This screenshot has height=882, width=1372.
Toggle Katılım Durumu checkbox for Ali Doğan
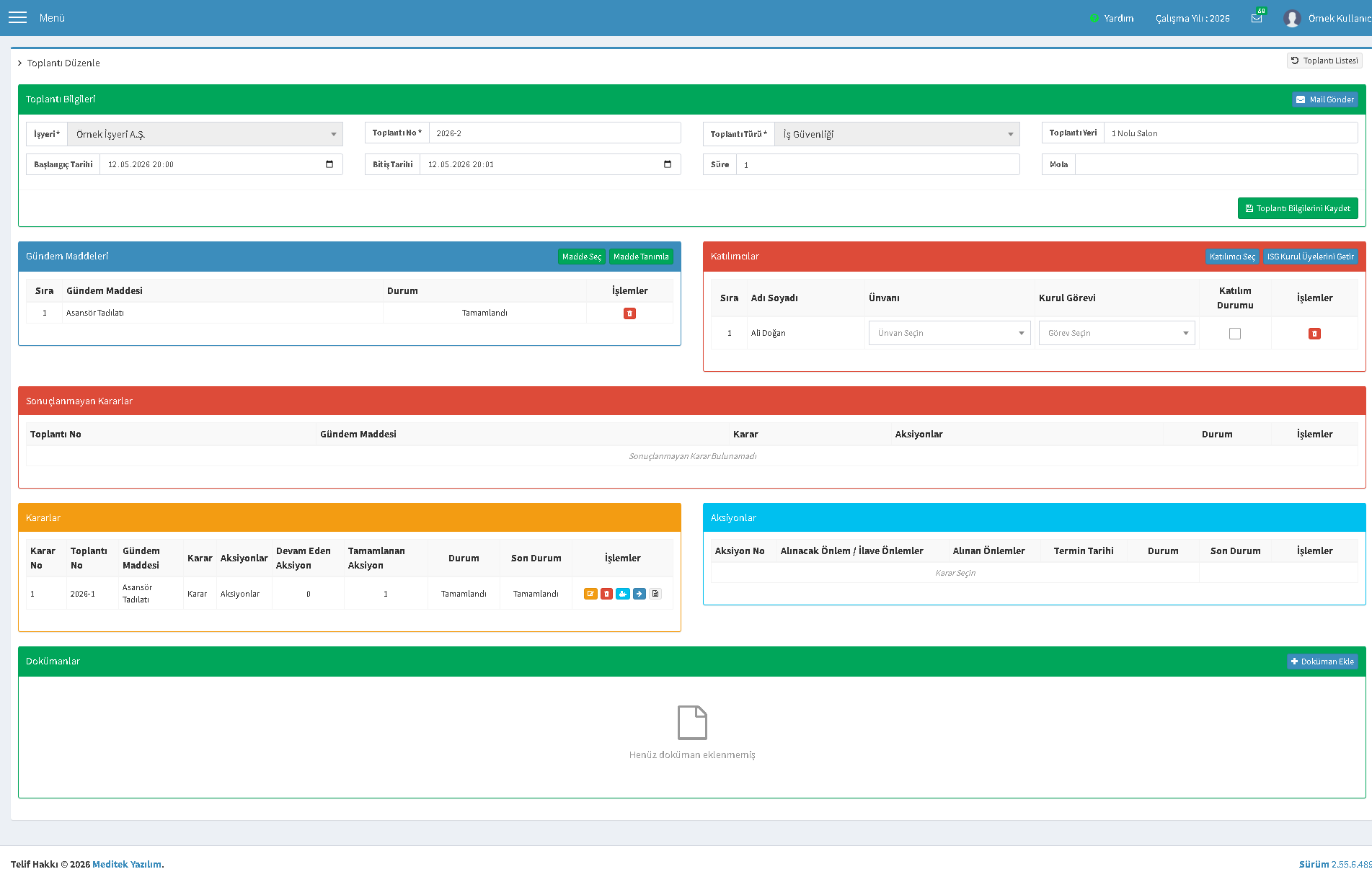click(x=1235, y=334)
